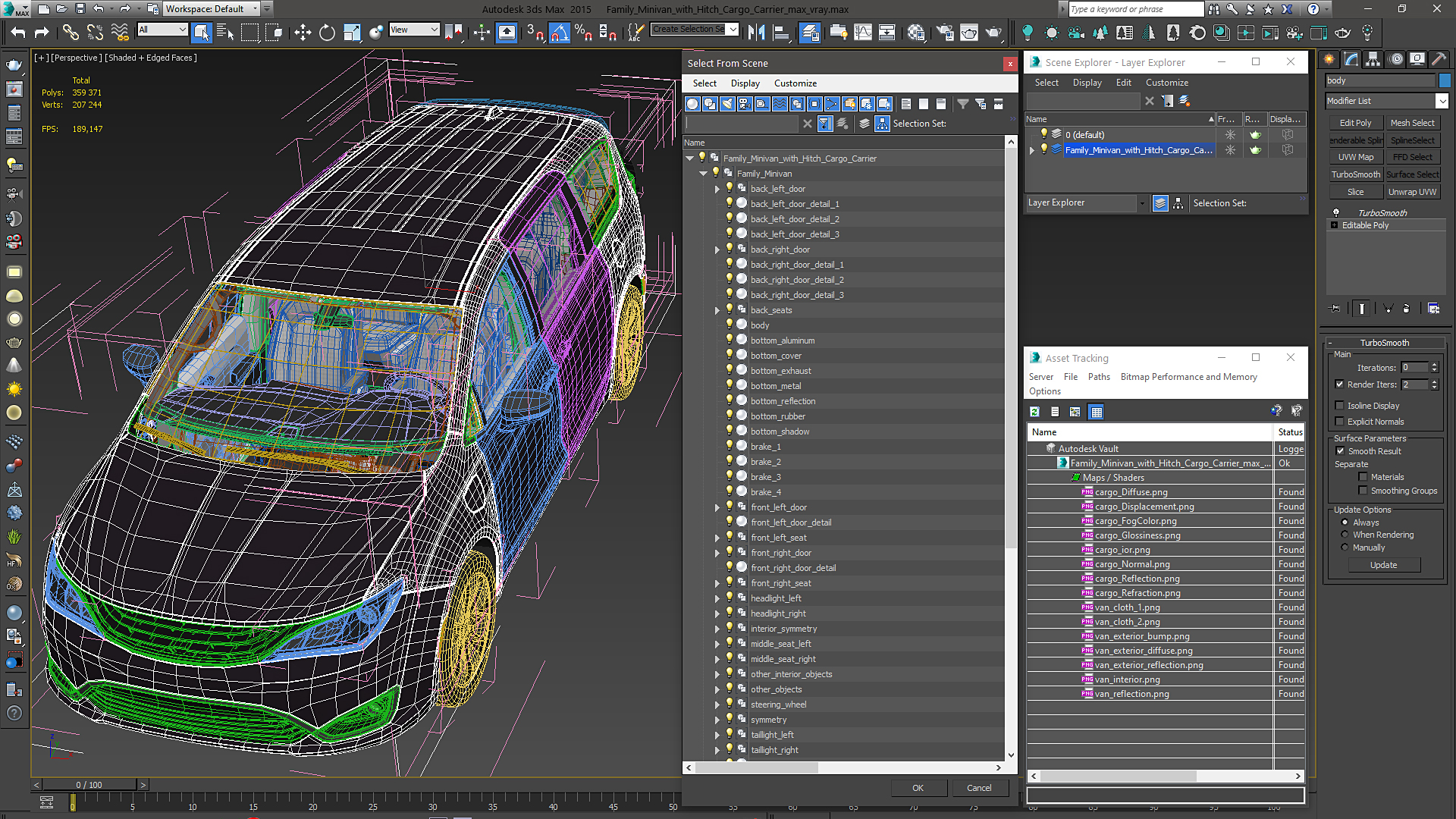
Task: Choose the Select and Uniform Scale tool
Action: (352, 32)
